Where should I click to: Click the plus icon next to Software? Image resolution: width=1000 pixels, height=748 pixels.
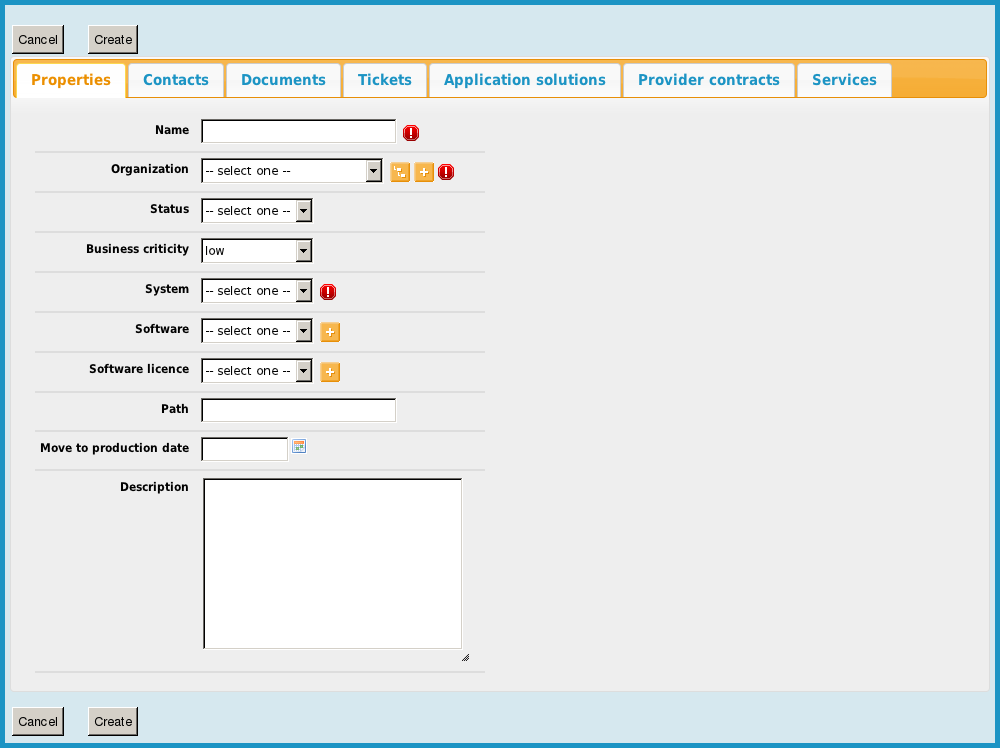click(330, 332)
